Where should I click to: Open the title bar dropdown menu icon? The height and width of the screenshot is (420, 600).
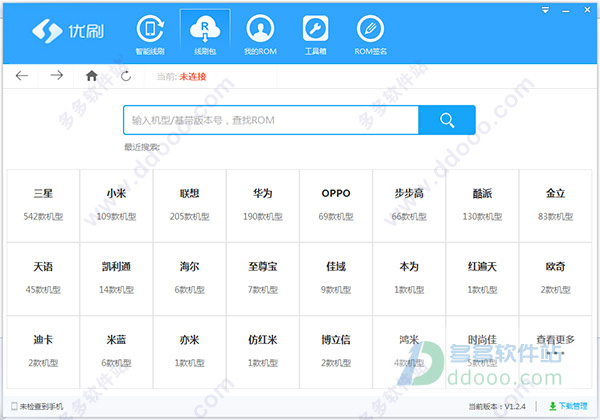tap(545, 10)
